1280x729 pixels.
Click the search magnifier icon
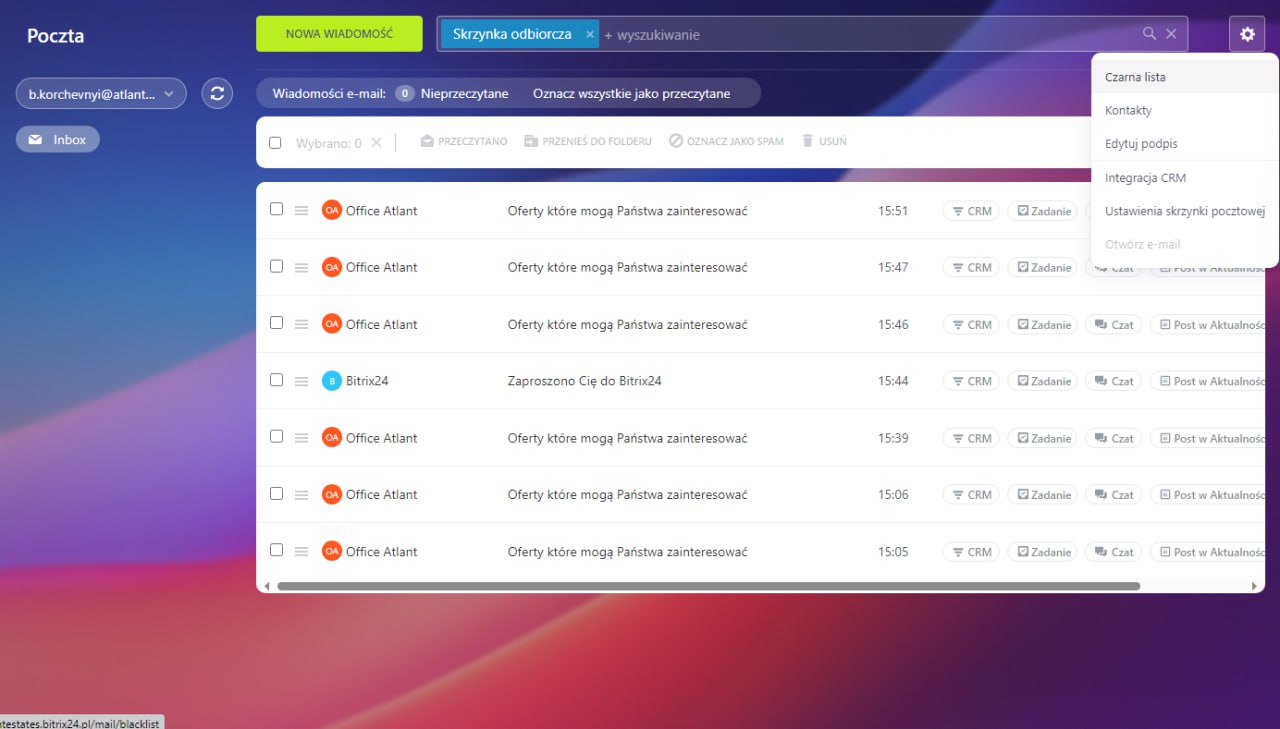[x=1150, y=34]
